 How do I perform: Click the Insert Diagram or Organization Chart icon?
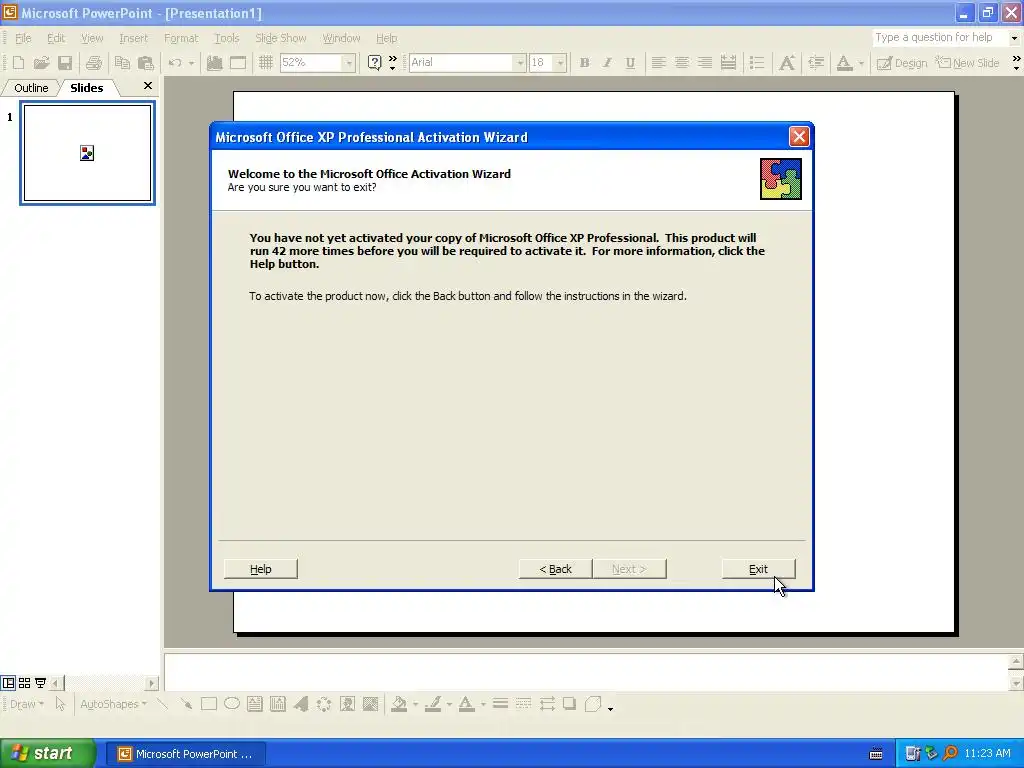pyautogui.click(x=324, y=704)
